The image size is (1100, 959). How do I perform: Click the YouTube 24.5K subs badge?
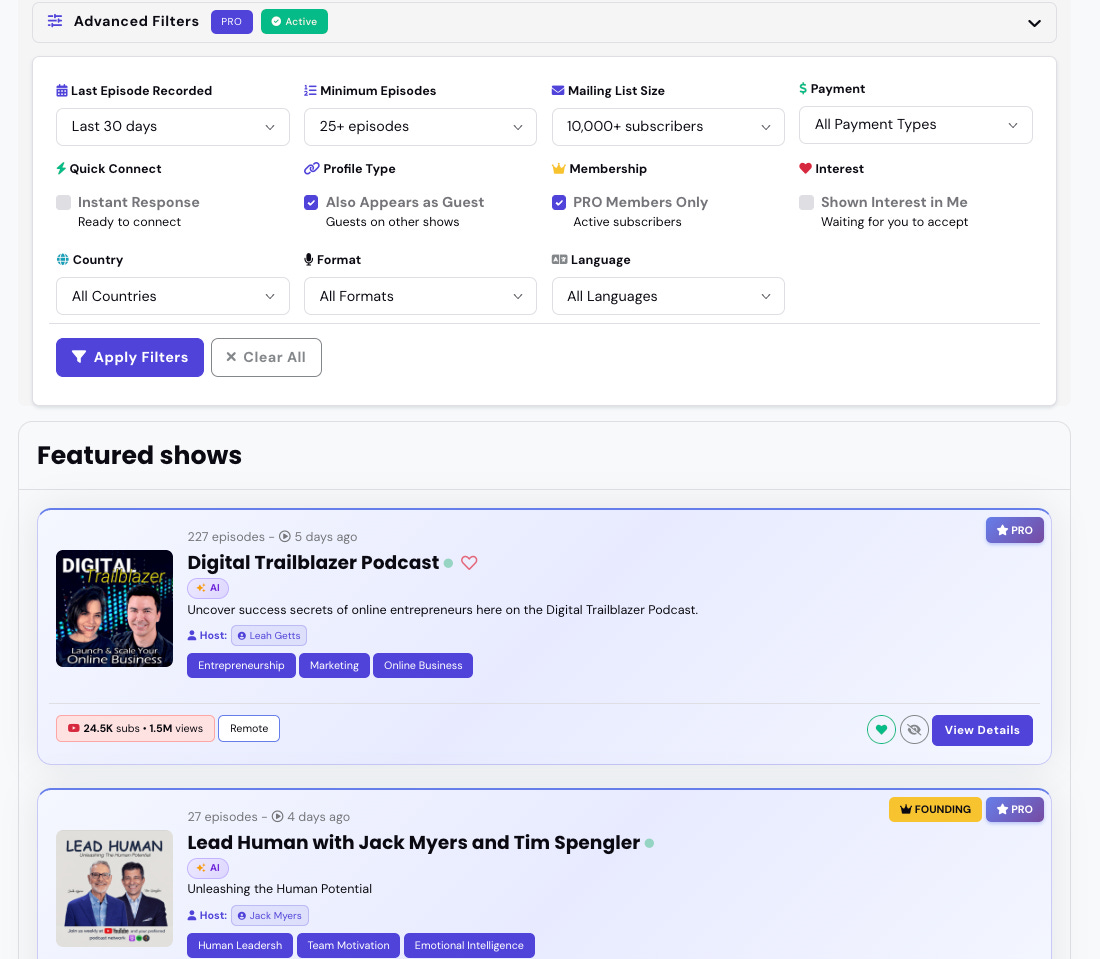[x=135, y=728]
